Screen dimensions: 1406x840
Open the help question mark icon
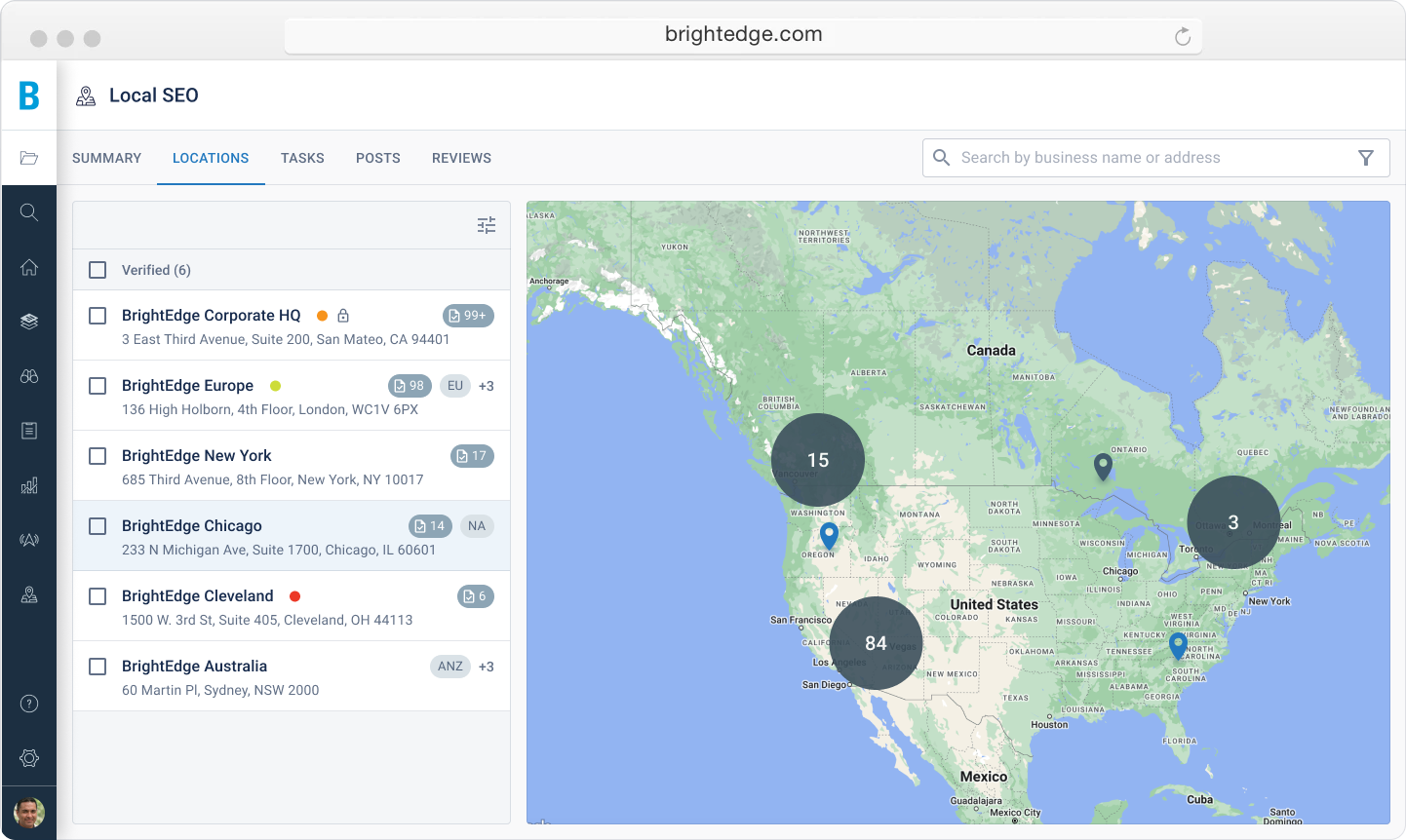(x=29, y=704)
